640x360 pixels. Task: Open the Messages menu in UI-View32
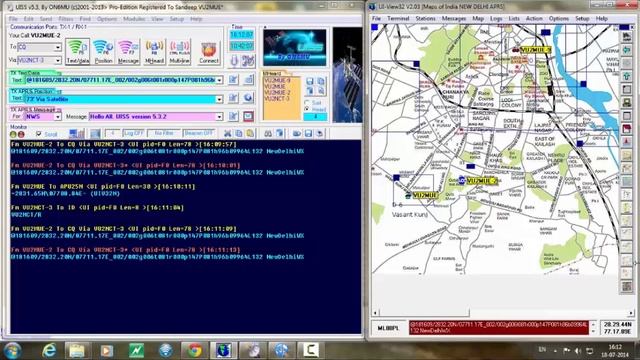point(453,18)
